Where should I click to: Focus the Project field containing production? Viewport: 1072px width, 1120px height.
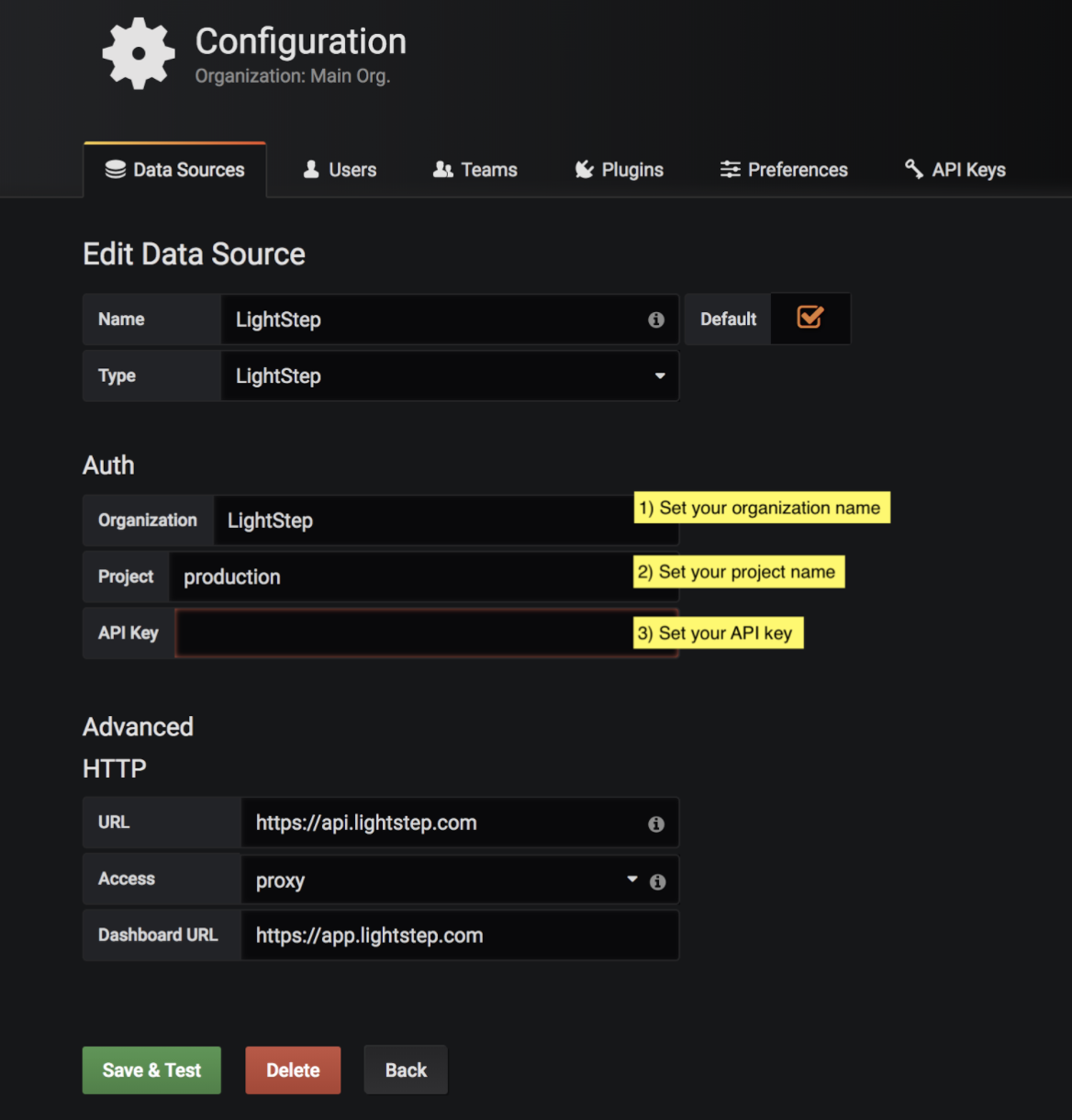pos(424,577)
